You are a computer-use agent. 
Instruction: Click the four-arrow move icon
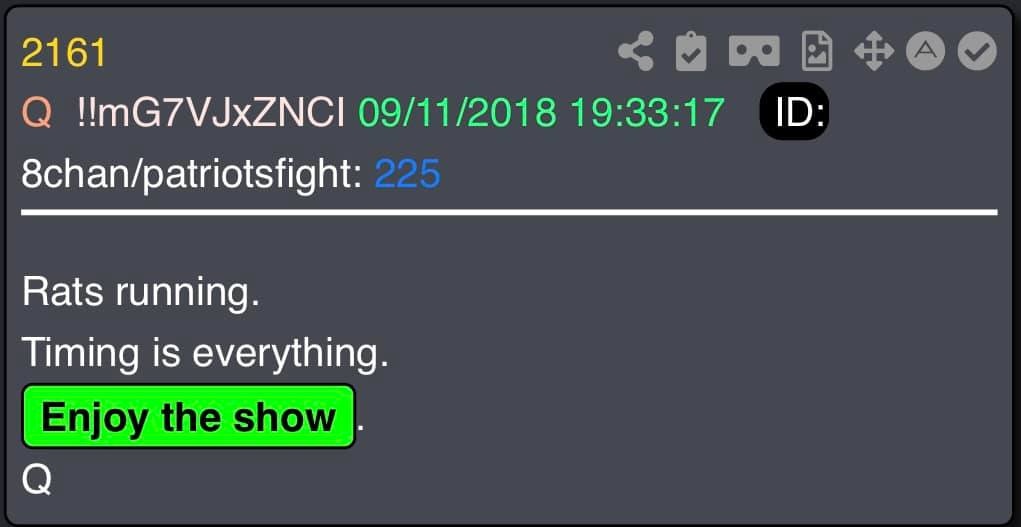click(x=874, y=51)
